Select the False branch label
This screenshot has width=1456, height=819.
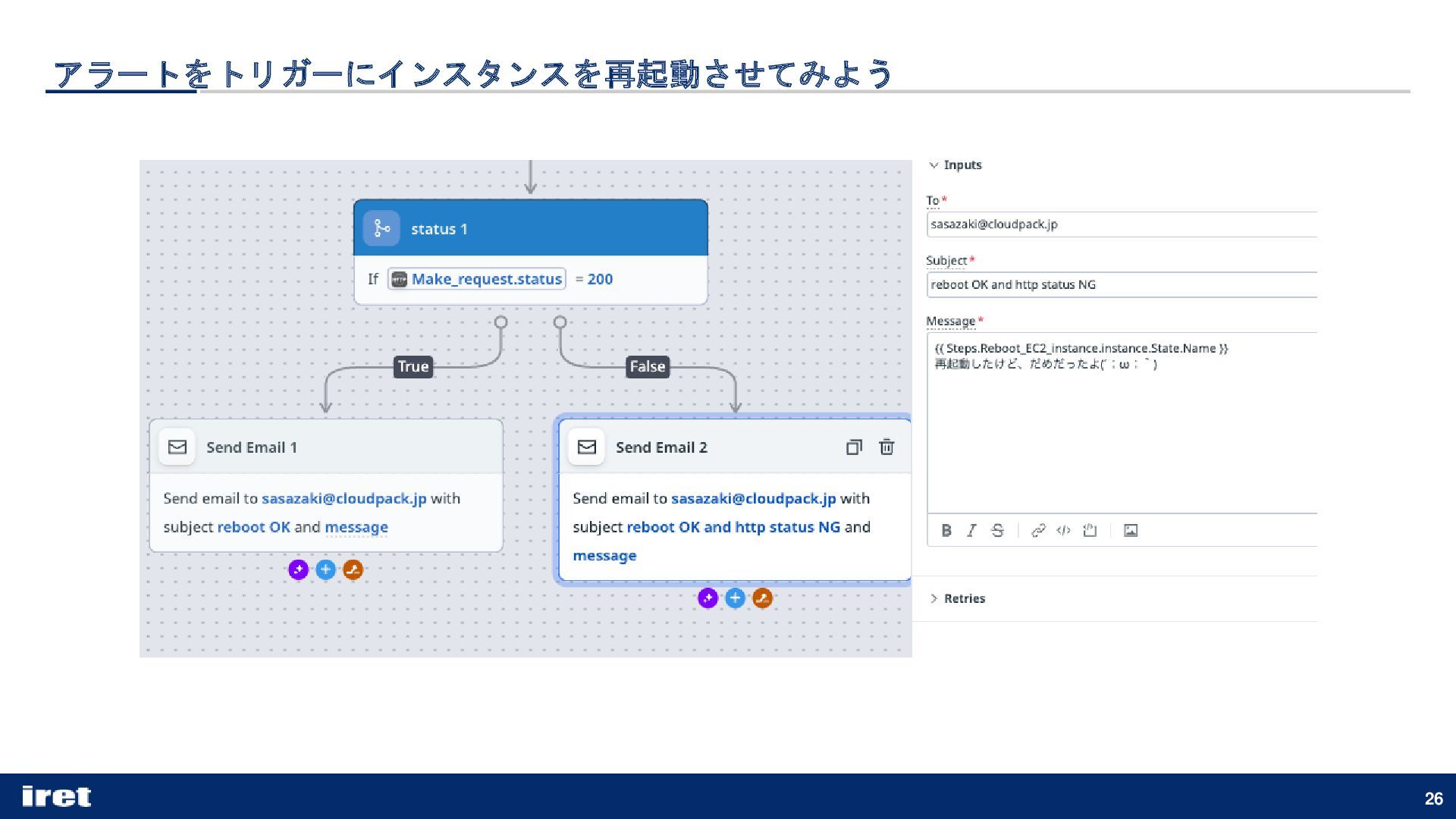click(648, 366)
